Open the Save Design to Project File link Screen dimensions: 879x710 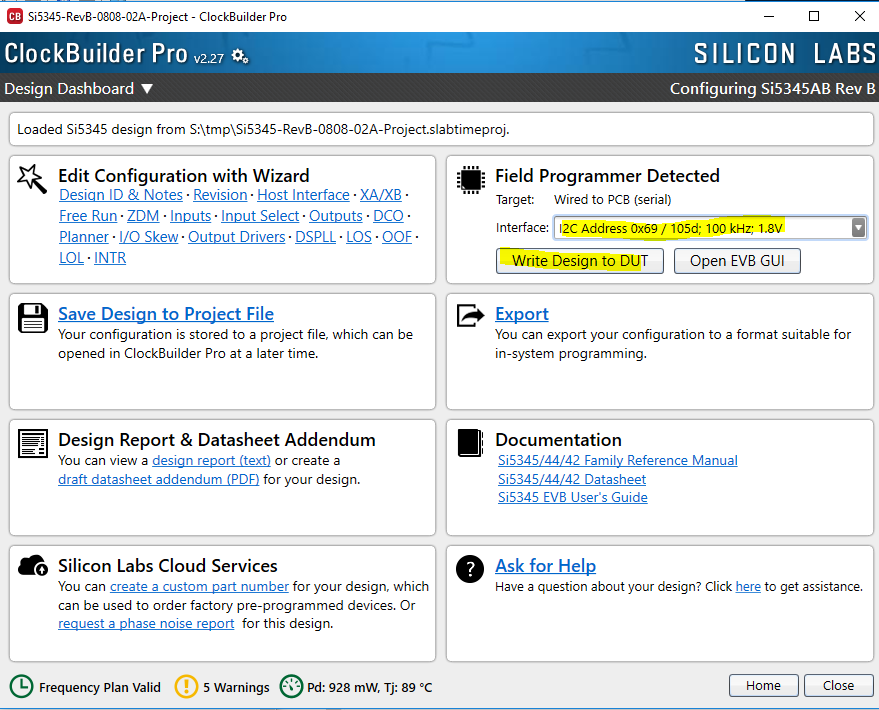(x=166, y=314)
